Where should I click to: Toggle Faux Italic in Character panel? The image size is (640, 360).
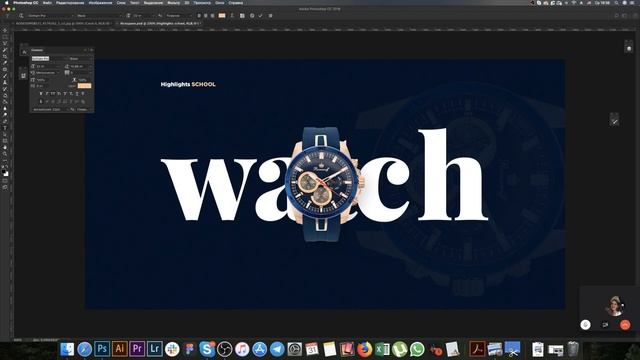pos(47,94)
